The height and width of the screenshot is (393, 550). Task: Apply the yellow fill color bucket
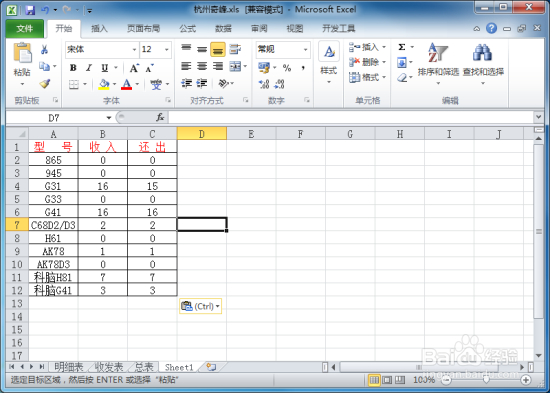[104, 85]
